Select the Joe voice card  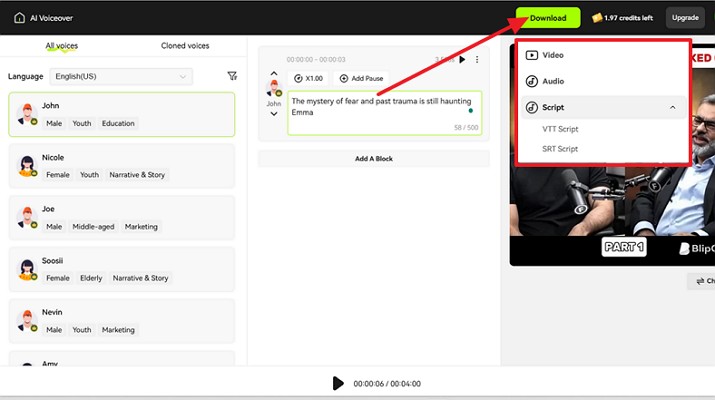(x=122, y=218)
